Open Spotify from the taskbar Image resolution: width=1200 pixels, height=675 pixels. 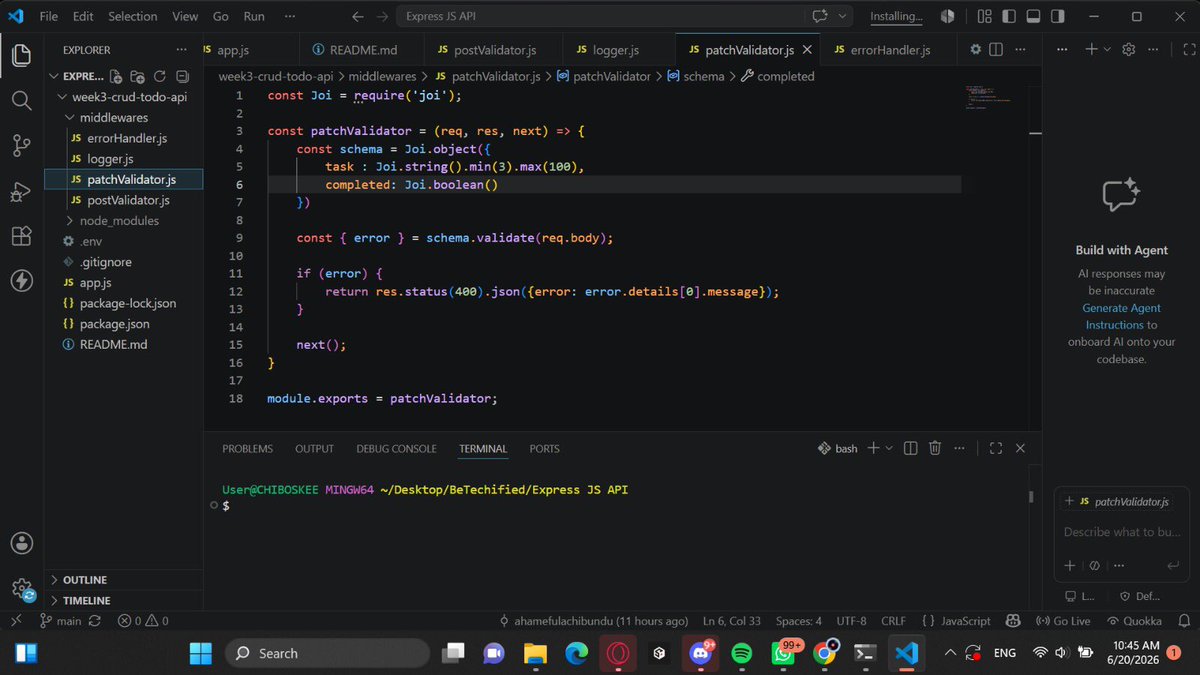(741, 653)
